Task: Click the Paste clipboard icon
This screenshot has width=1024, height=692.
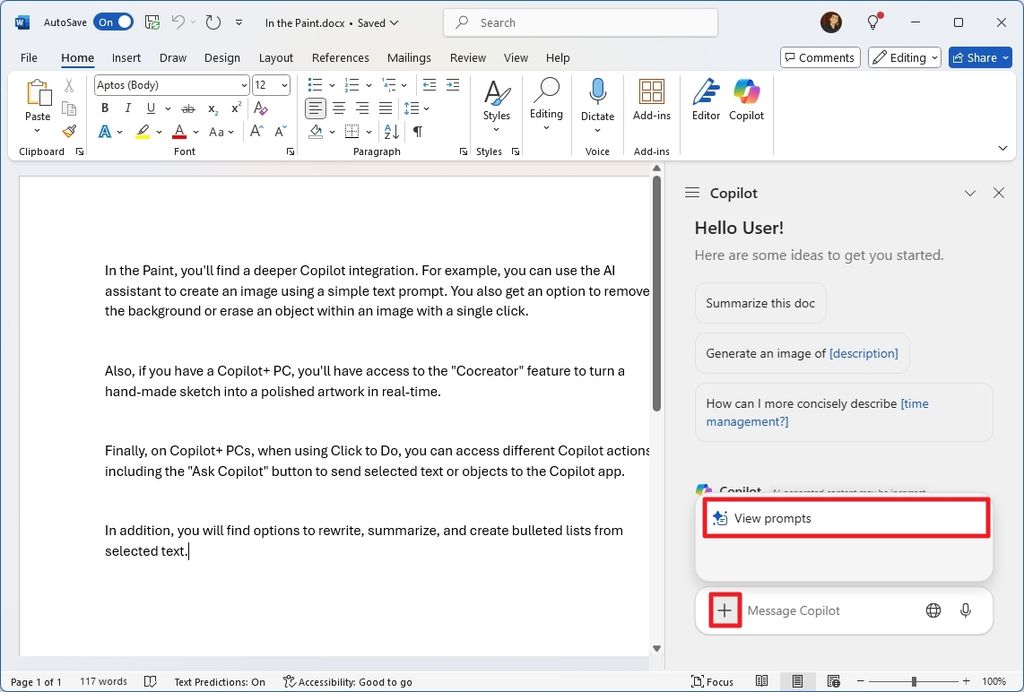Action: (x=38, y=93)
